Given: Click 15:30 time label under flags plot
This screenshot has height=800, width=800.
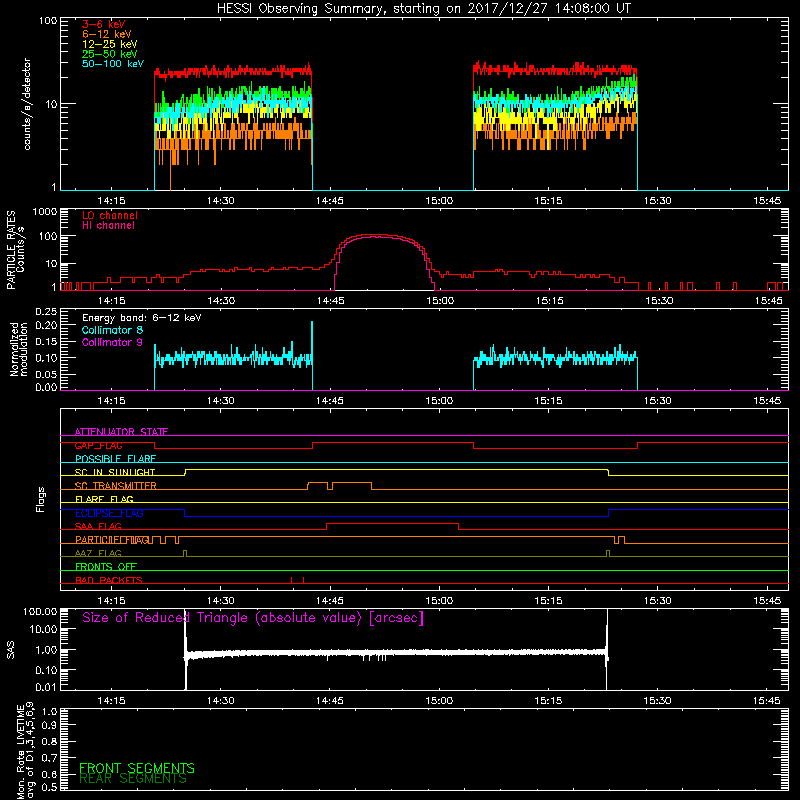Looking at the screenshot, I should (658, 601).
